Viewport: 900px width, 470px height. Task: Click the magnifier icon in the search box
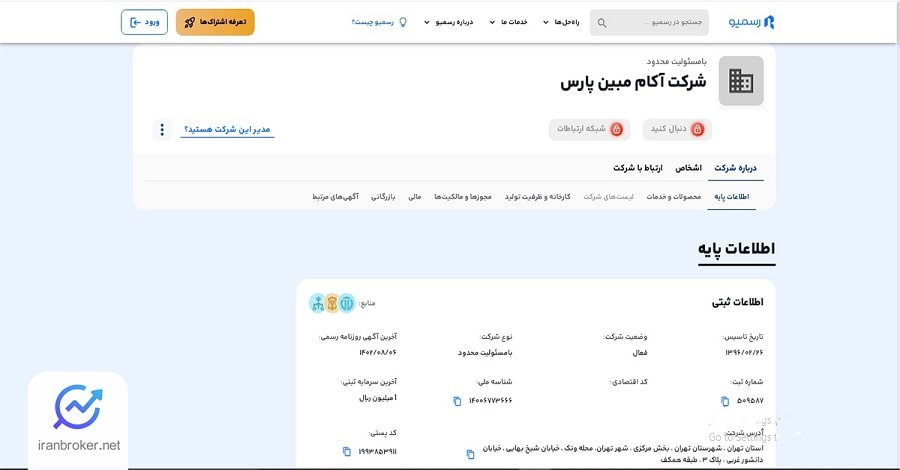pos(602,22)
